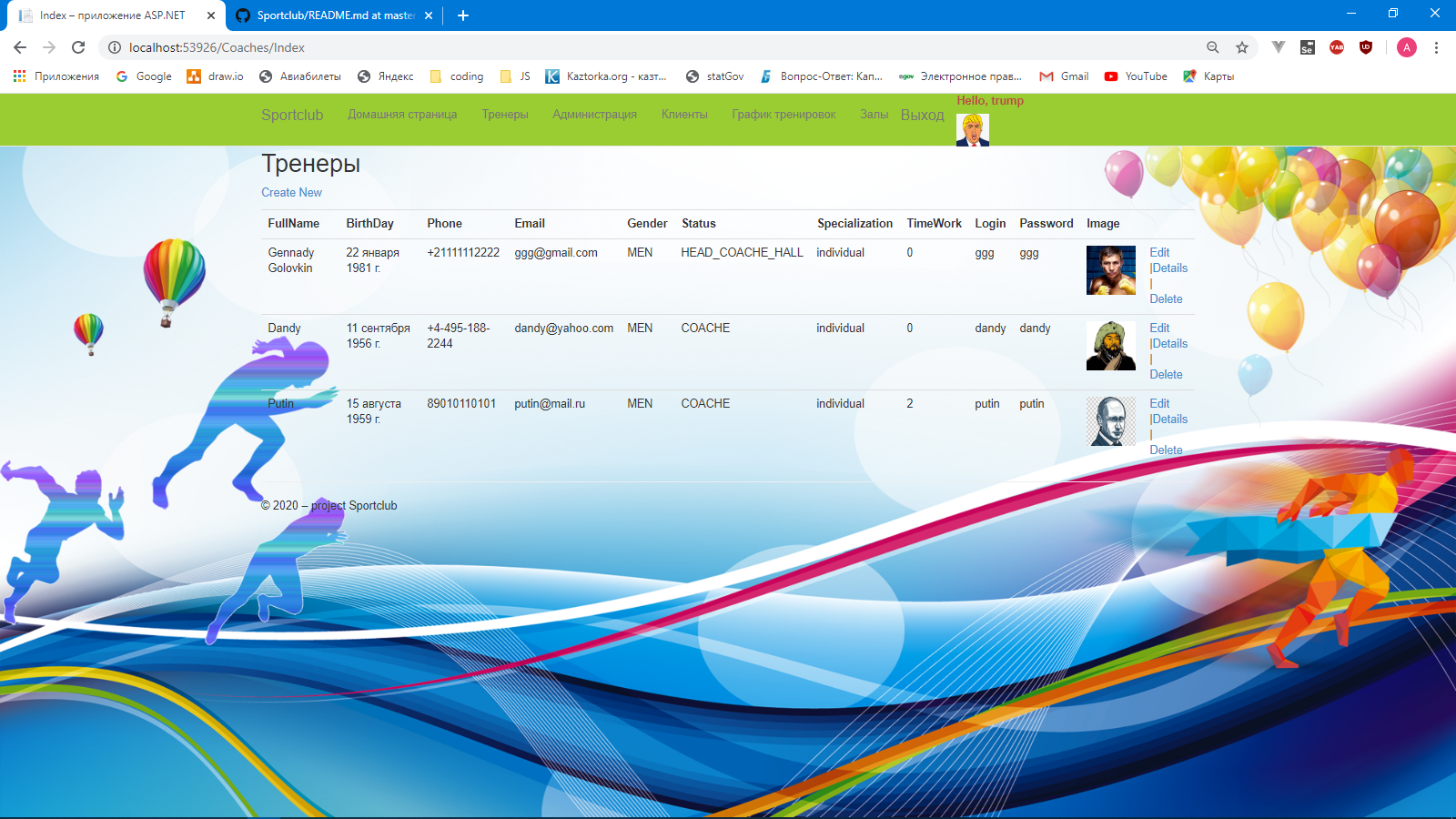Open the draw.io bookmark
This screenshot has width=1456, height=819.
click(216, 76)
